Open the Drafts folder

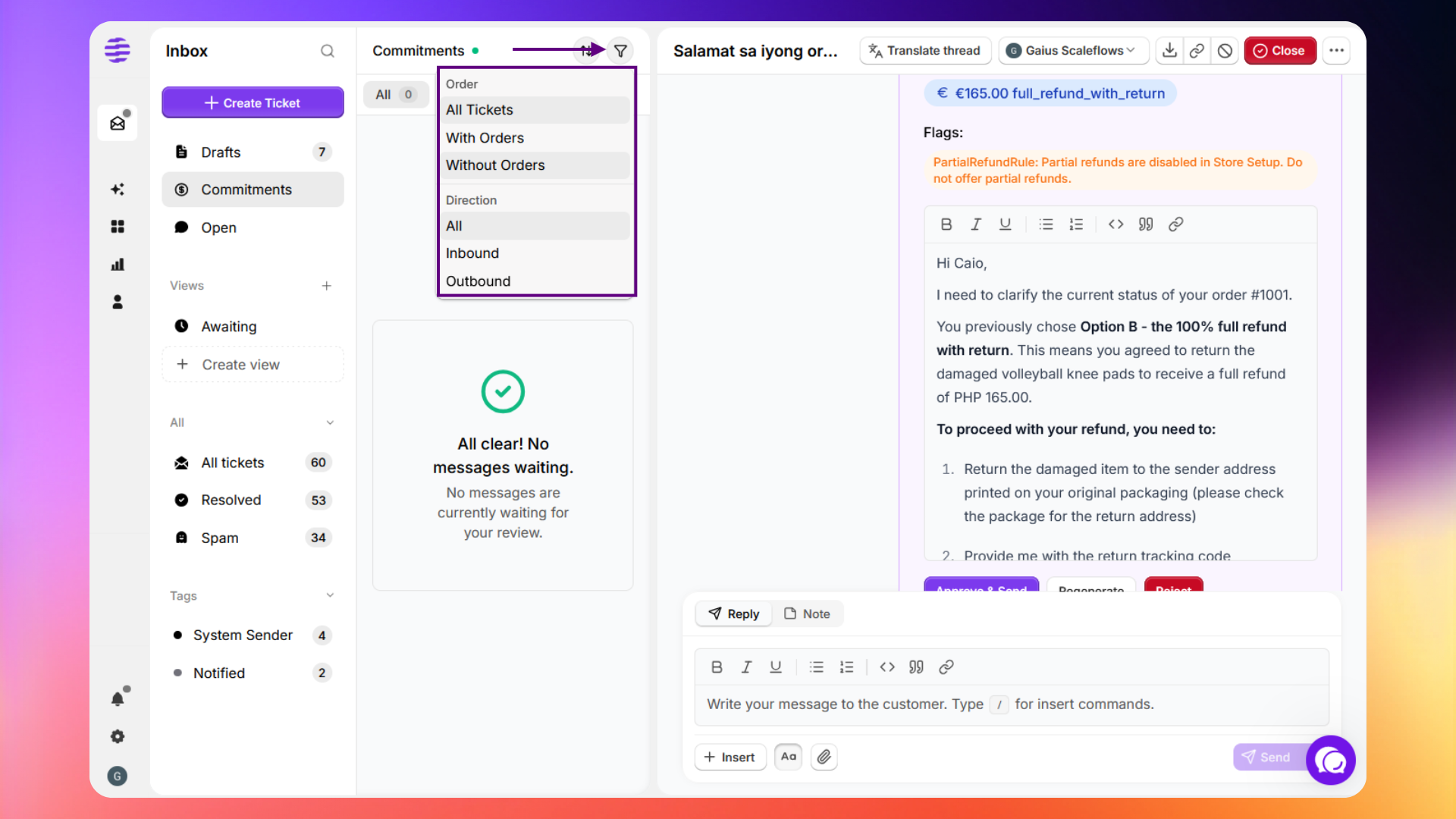(x=253, y=152)
